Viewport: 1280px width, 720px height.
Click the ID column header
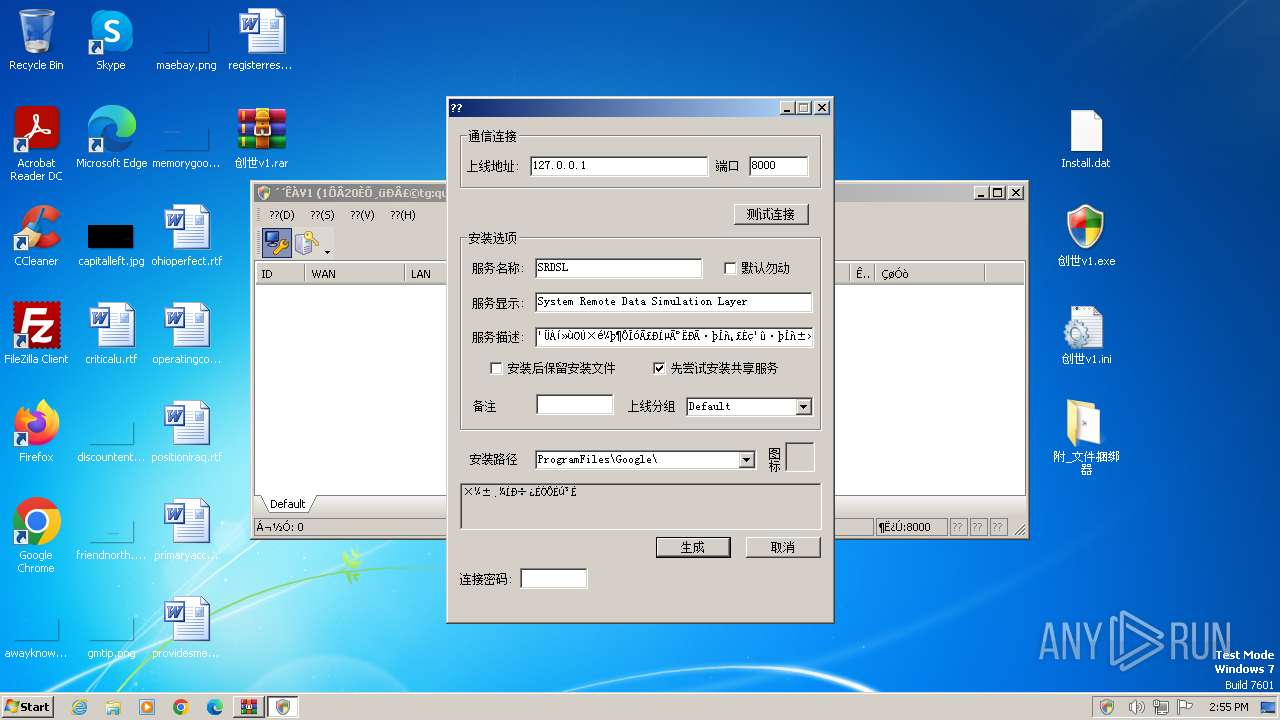[280, 273]
